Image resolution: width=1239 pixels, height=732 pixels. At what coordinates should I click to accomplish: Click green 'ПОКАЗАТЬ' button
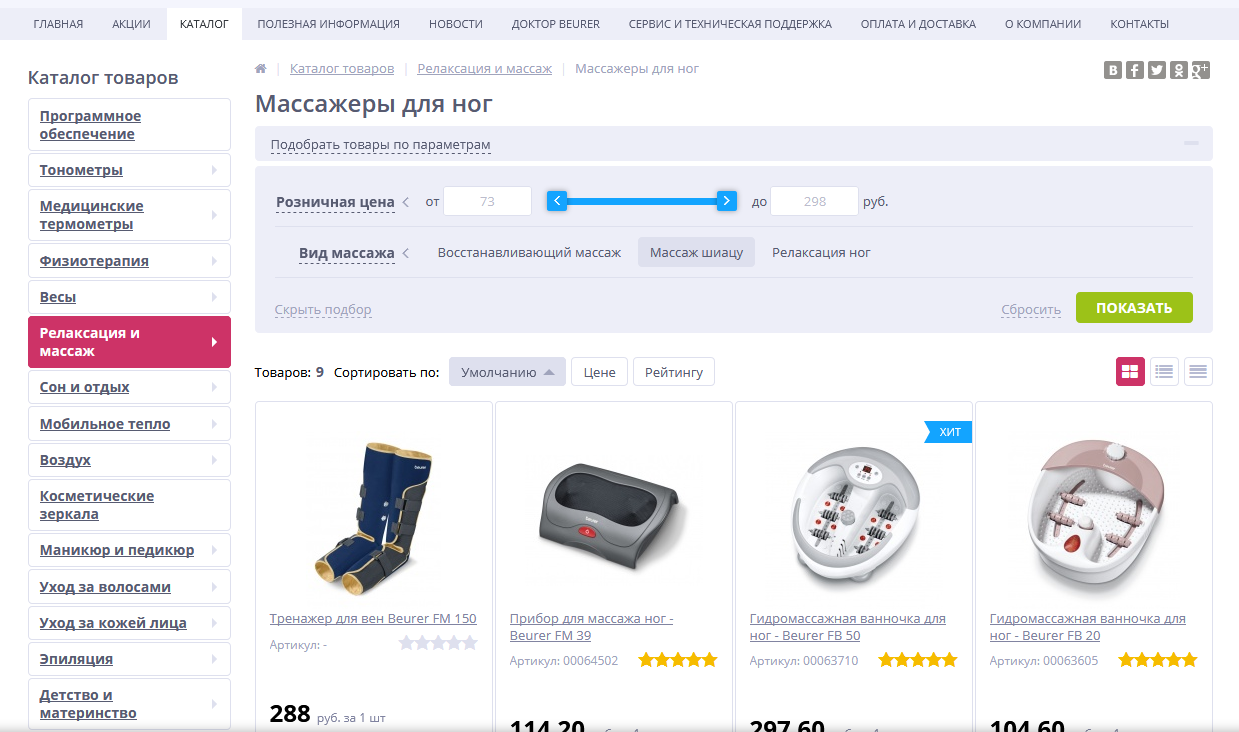pyautogui.click(x=1134, y=308)
